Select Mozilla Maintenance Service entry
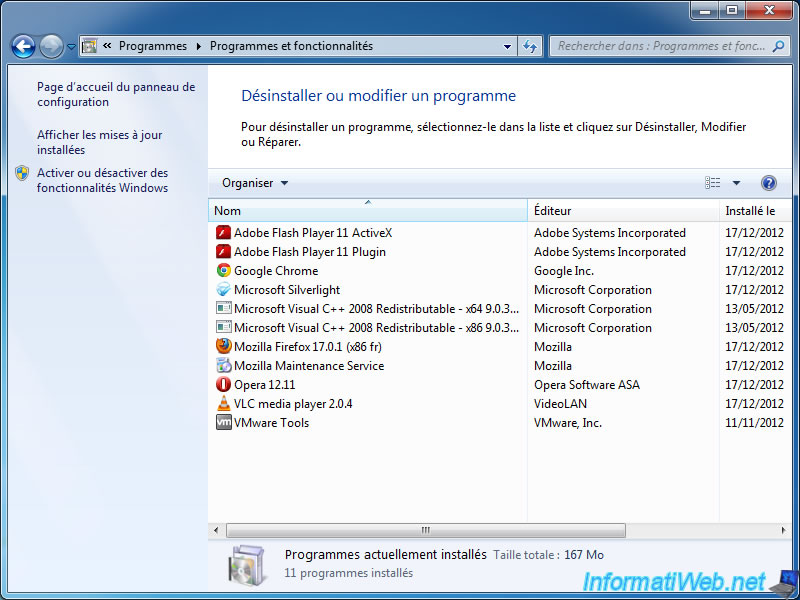This screenshot has width=800, height=600. 500,366
